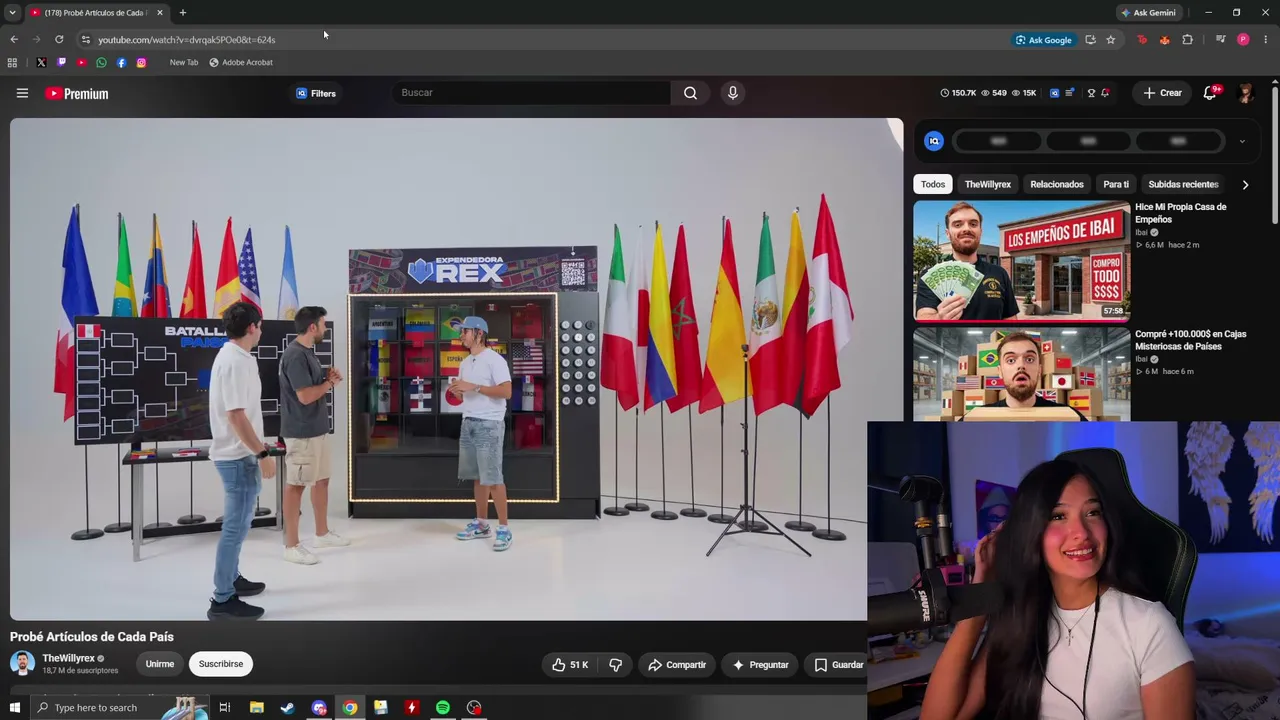The image size is (1280, 720).
Task: Click Ask Gemini in title bar
Action: [1148, 13]
